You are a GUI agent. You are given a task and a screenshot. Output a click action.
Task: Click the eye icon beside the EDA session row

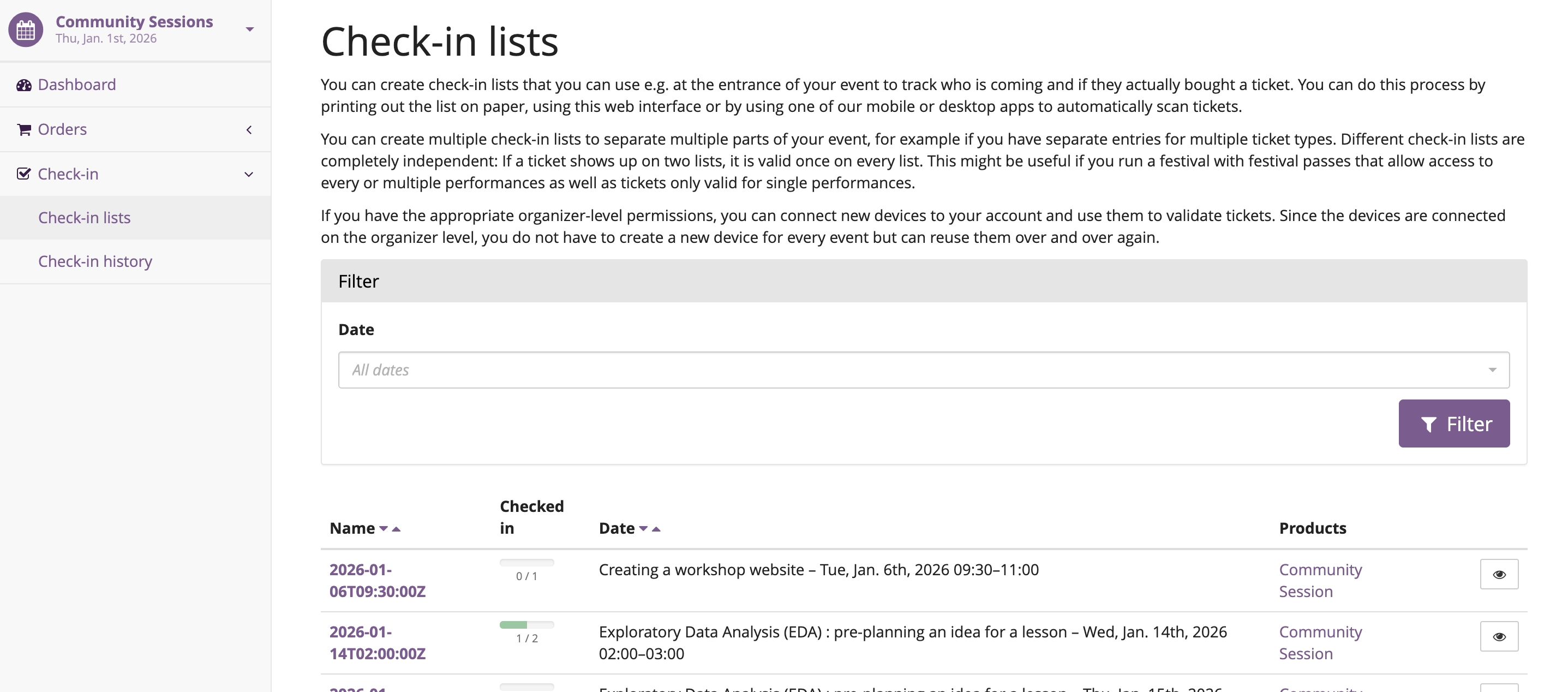click(x=1500, y=636)
